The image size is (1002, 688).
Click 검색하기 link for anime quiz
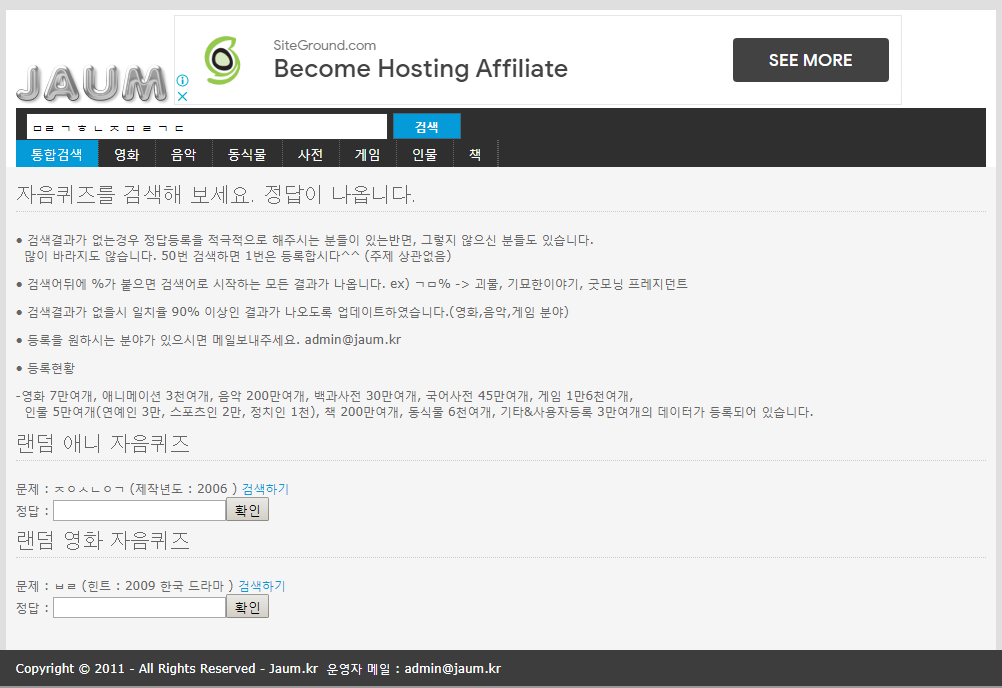point(265,489)
